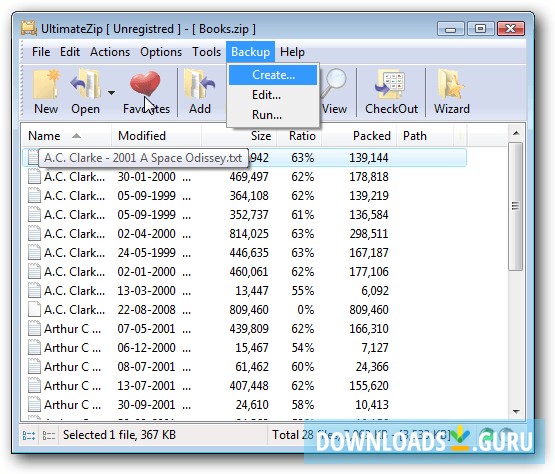This screenshot has width=555, height=474.
Task: Select the Arthur C row dated 08-07-2001
Action: [244, 367]
